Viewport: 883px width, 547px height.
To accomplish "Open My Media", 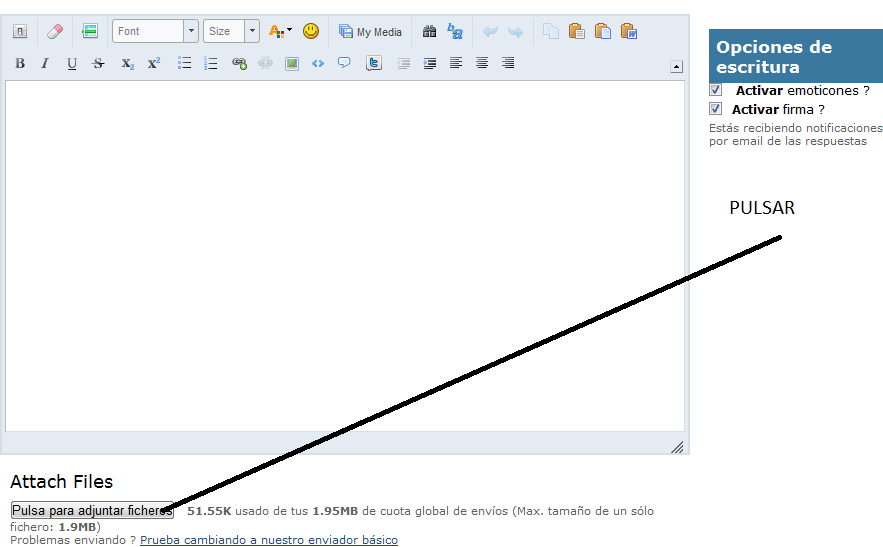I will click(370, 32).
